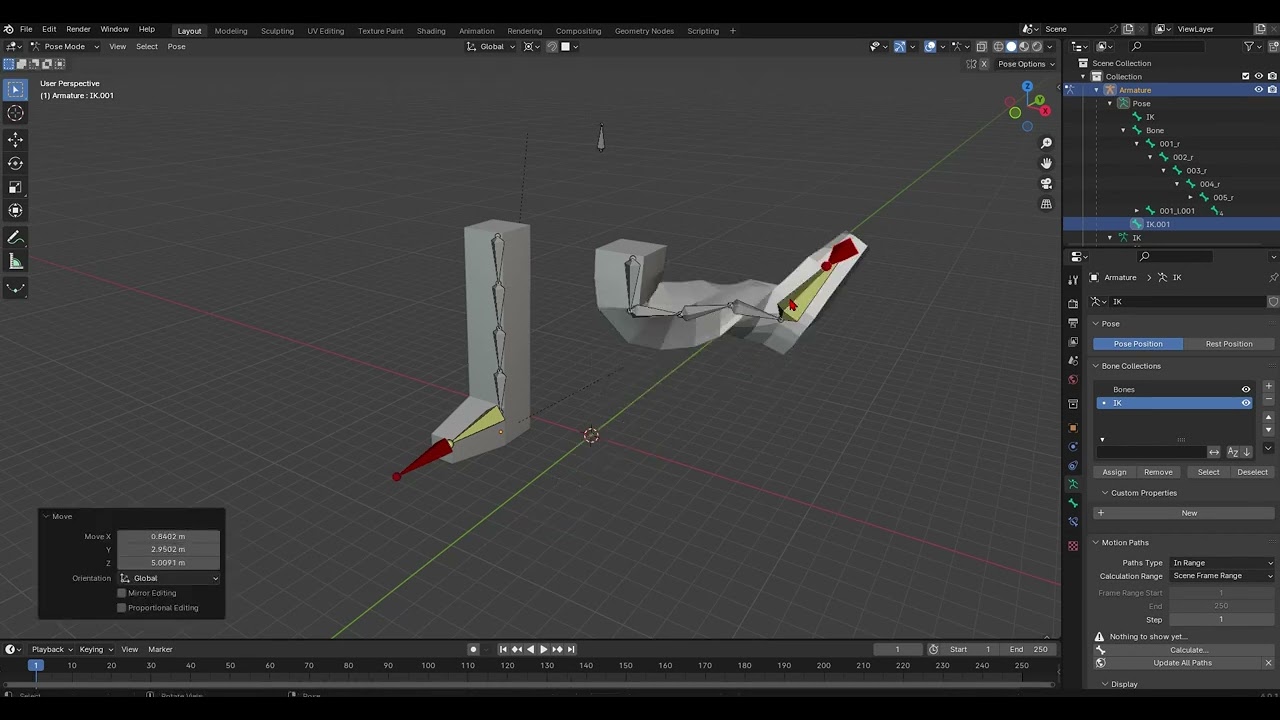Screen dimensions: 1280x720
Task: Open the World properties tab icon
Action: coord(1073,380)
